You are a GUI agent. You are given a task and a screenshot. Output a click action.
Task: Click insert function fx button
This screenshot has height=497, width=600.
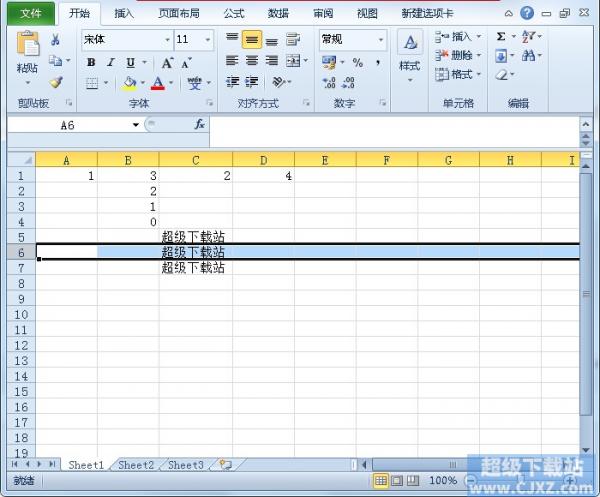click(x=199, y=124)
